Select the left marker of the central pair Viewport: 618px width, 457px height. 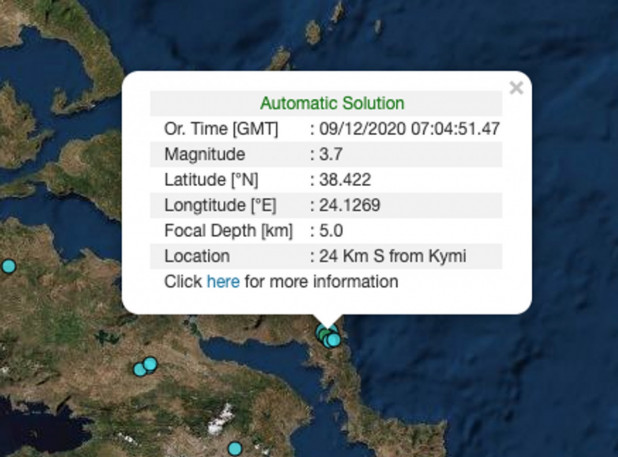point(140,369)
